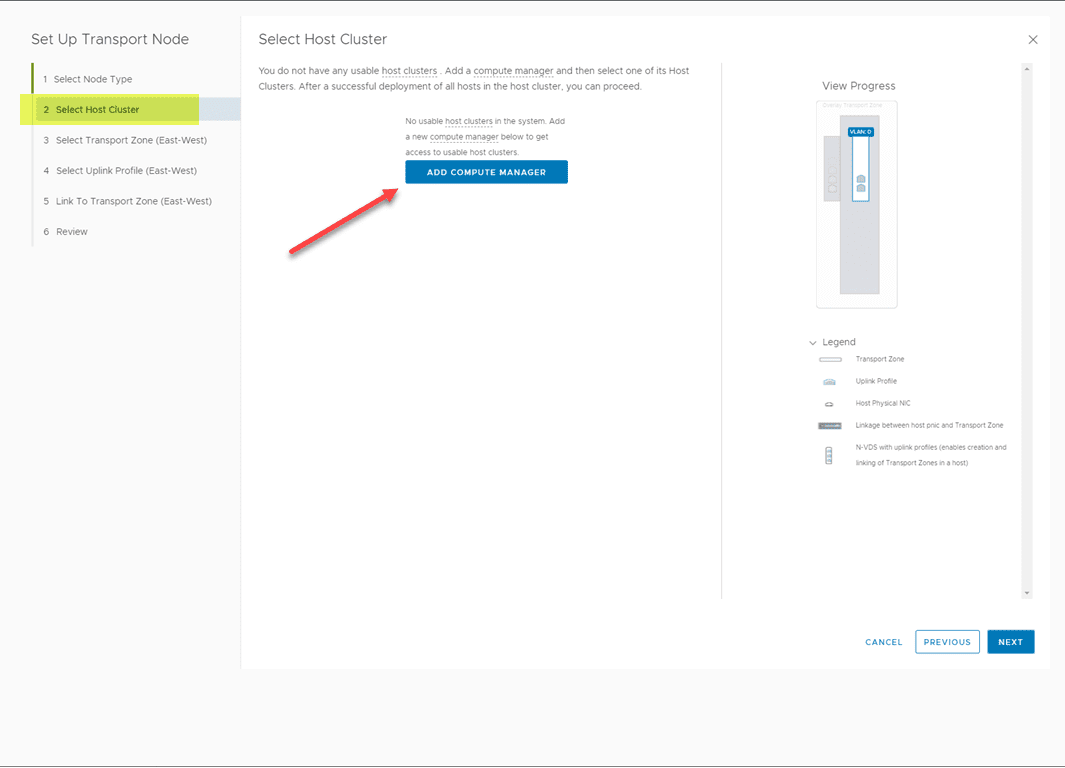Viewport: 1065px width, 768px height.
Task: Click the Transport Zone icon in the Legend
Action: coord(829,359)
